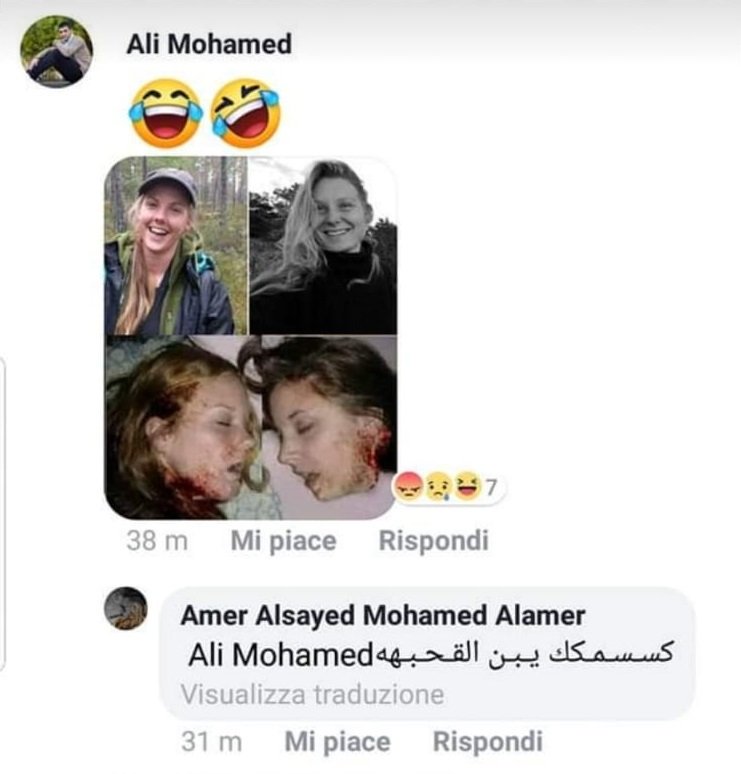
Task: Click the sad crying reaction icon
Action: click(437, 488)
